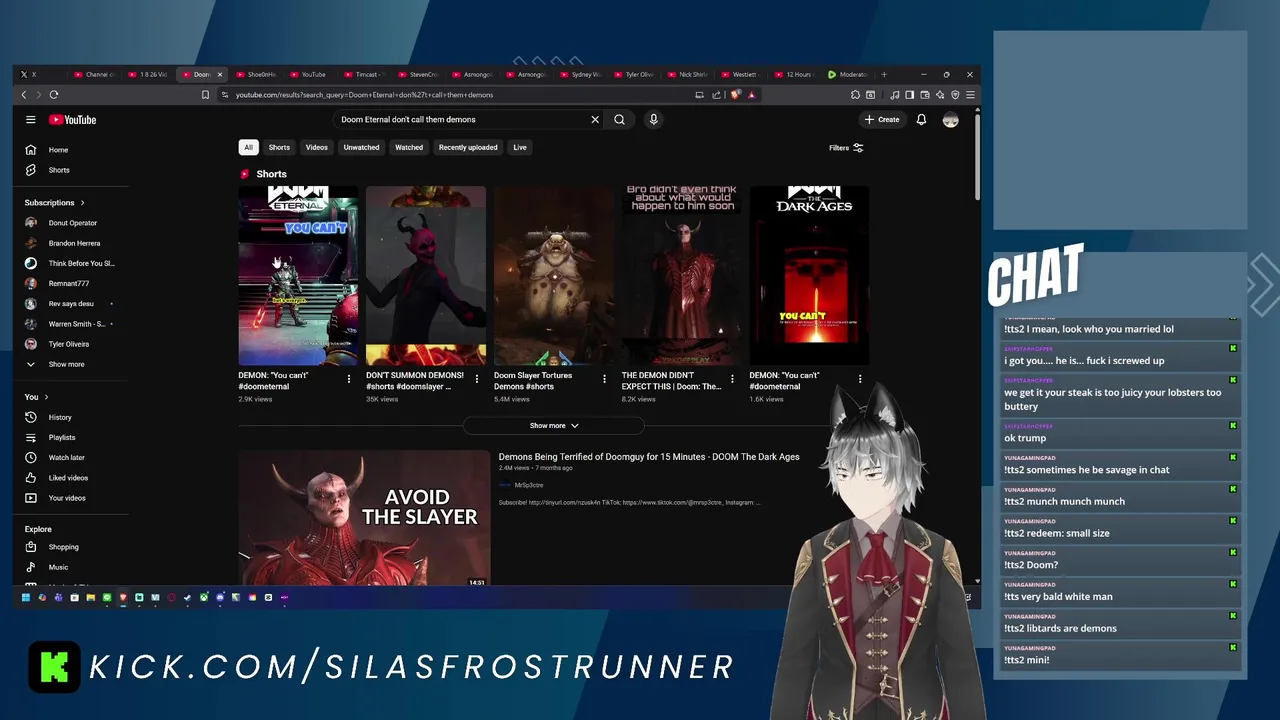Image resolution: width=1280 pixels, height=720 pixels.
Task: Select the Live filter chip
Action: coord(520,148)
